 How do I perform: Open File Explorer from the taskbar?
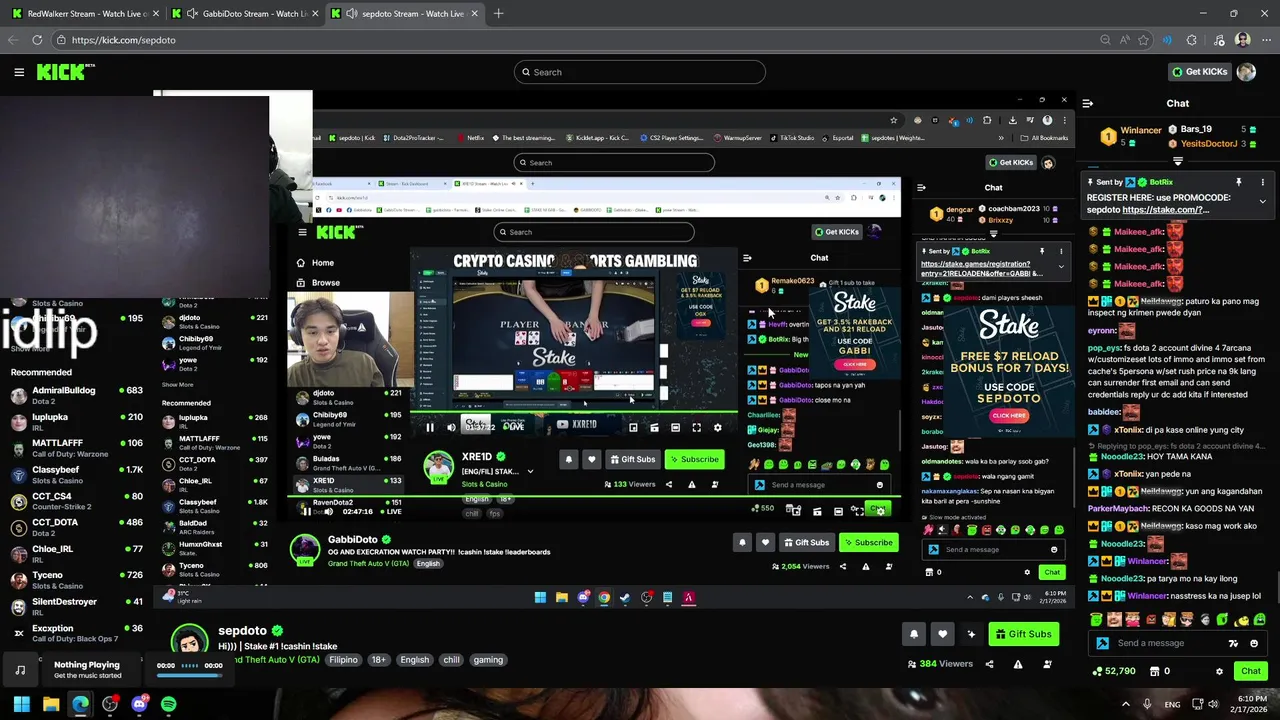(50, 705)
